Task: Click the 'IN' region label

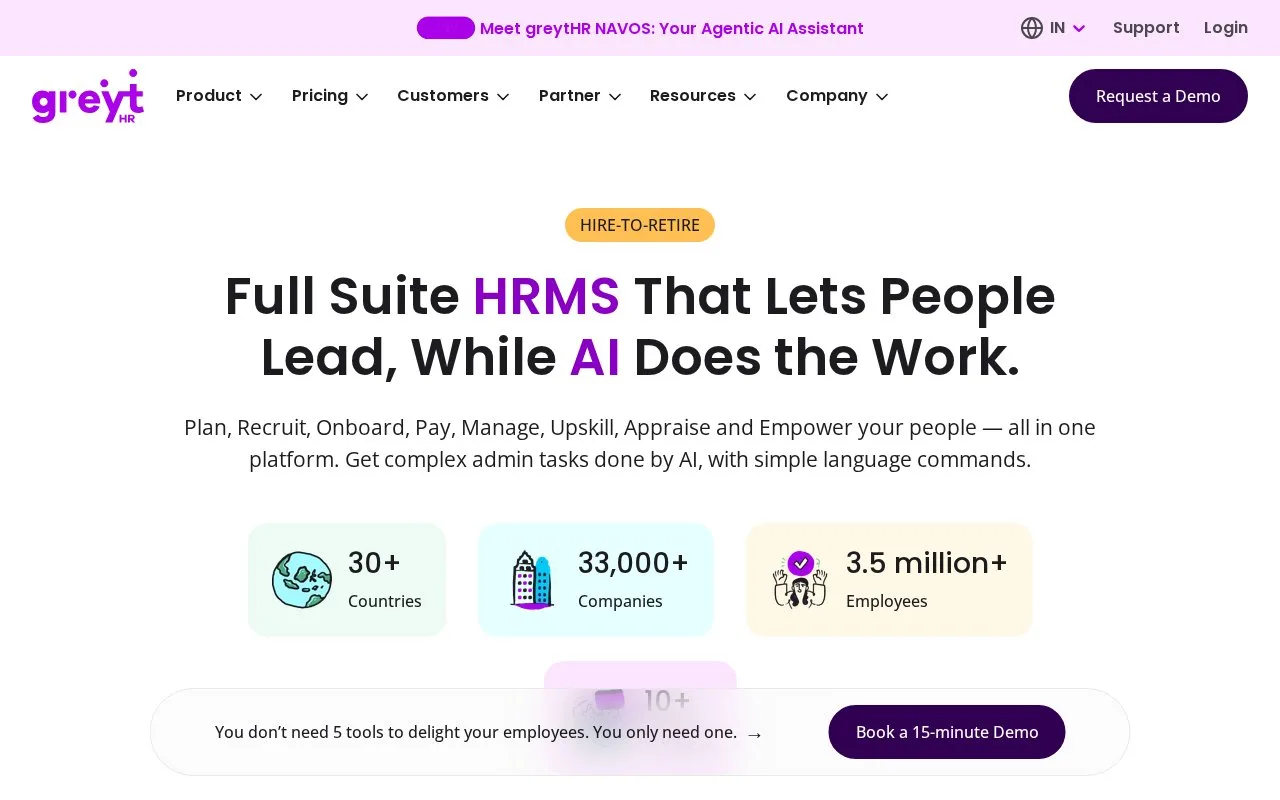Action: pos(1057,28)
